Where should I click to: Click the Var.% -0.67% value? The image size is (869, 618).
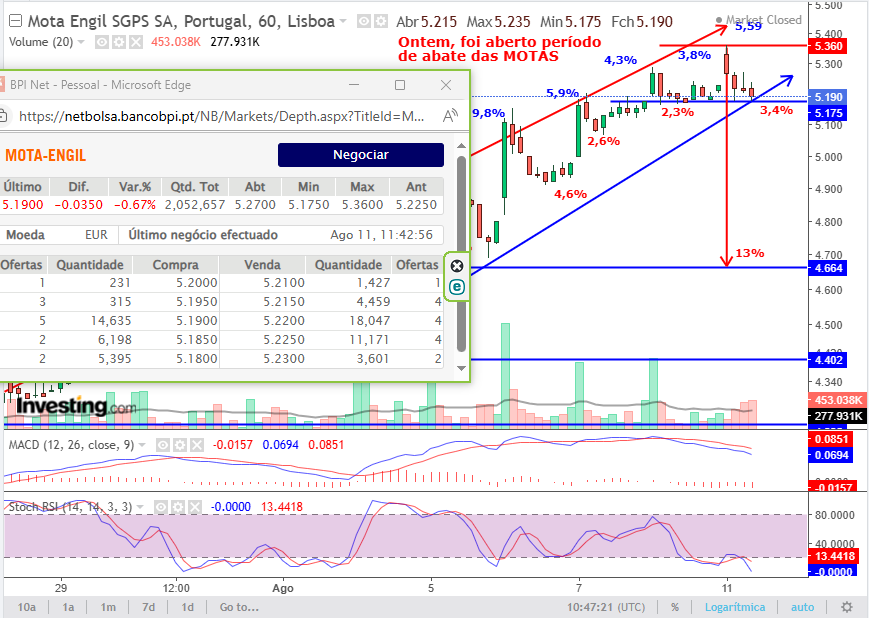(135, 205)
